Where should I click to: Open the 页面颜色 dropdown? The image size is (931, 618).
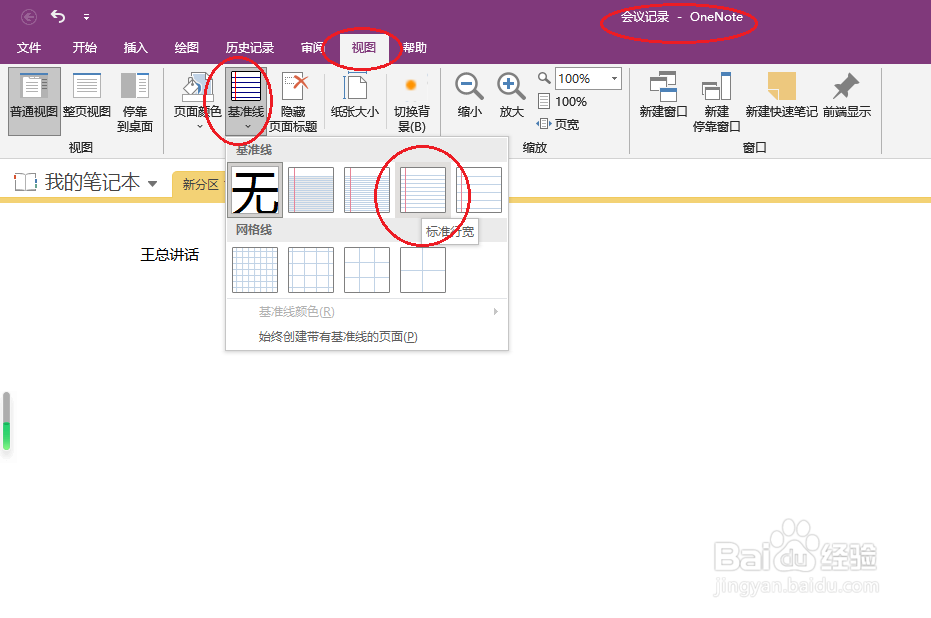[x=198, y=101]
